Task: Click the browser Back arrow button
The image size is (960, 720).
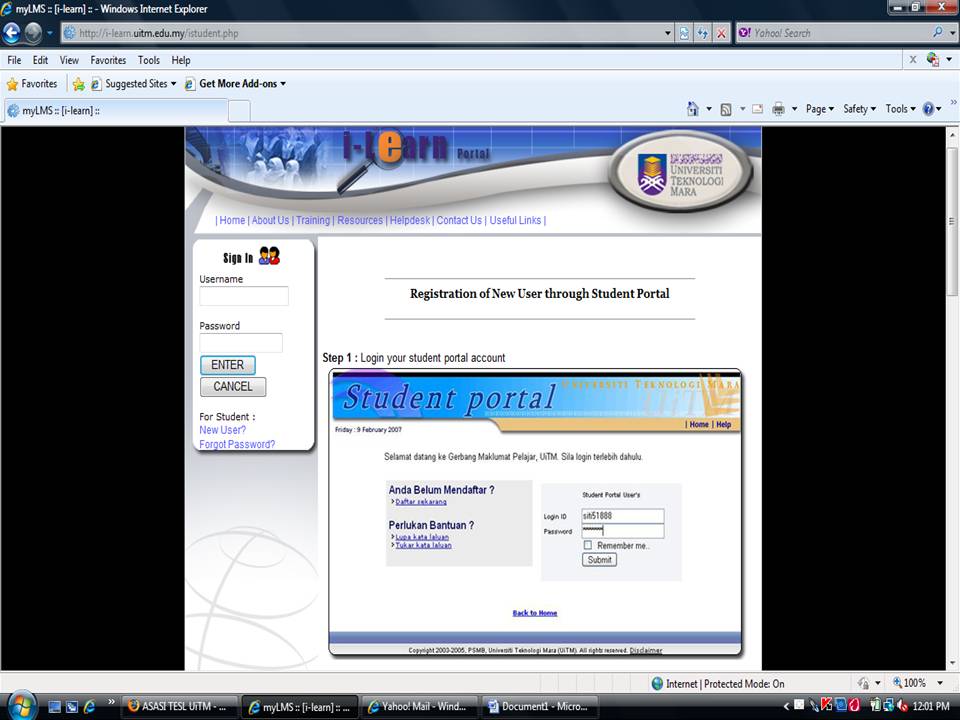Action: (x=12, y=33)
